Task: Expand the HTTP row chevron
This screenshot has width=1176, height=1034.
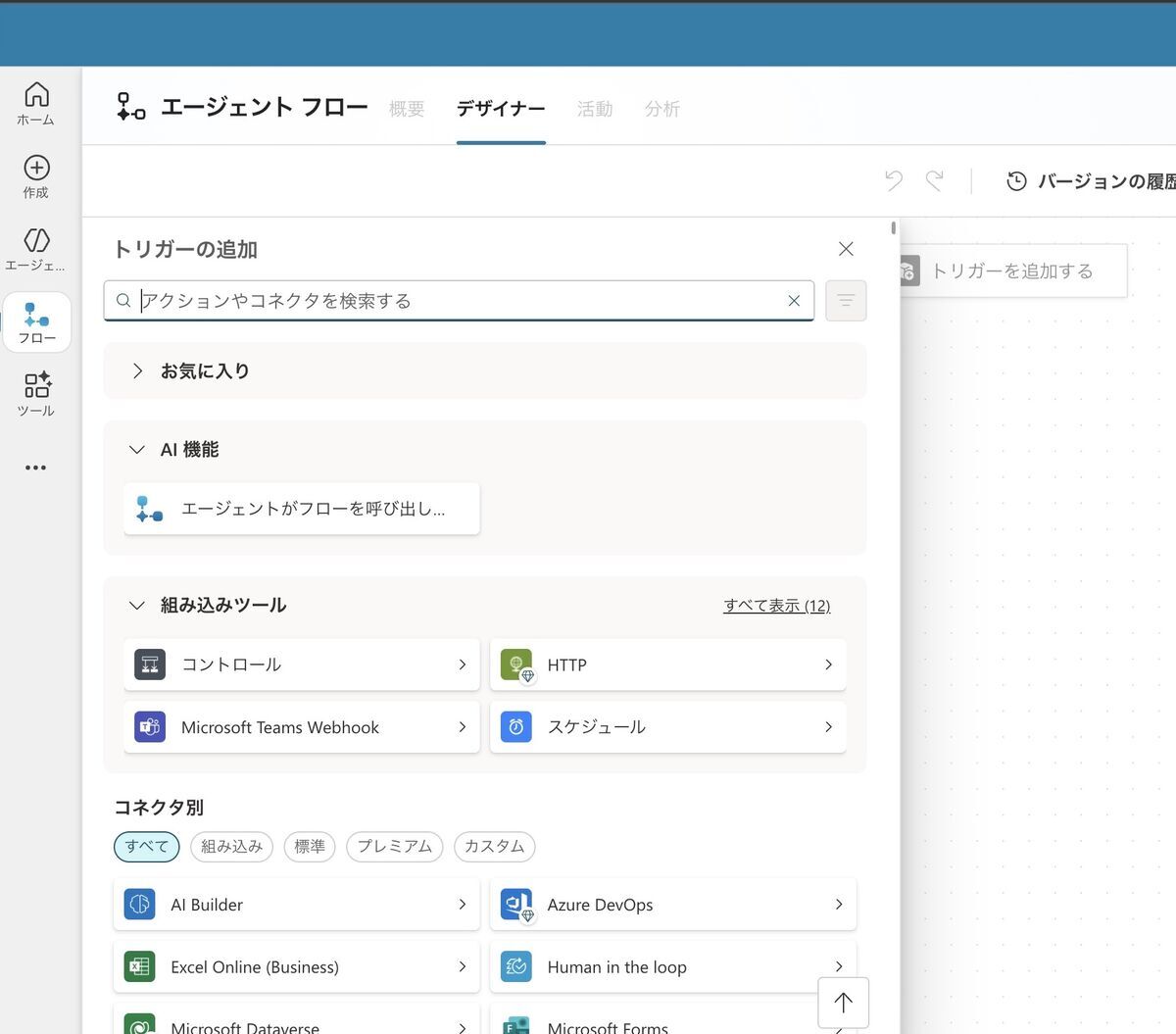Action: 828,665
